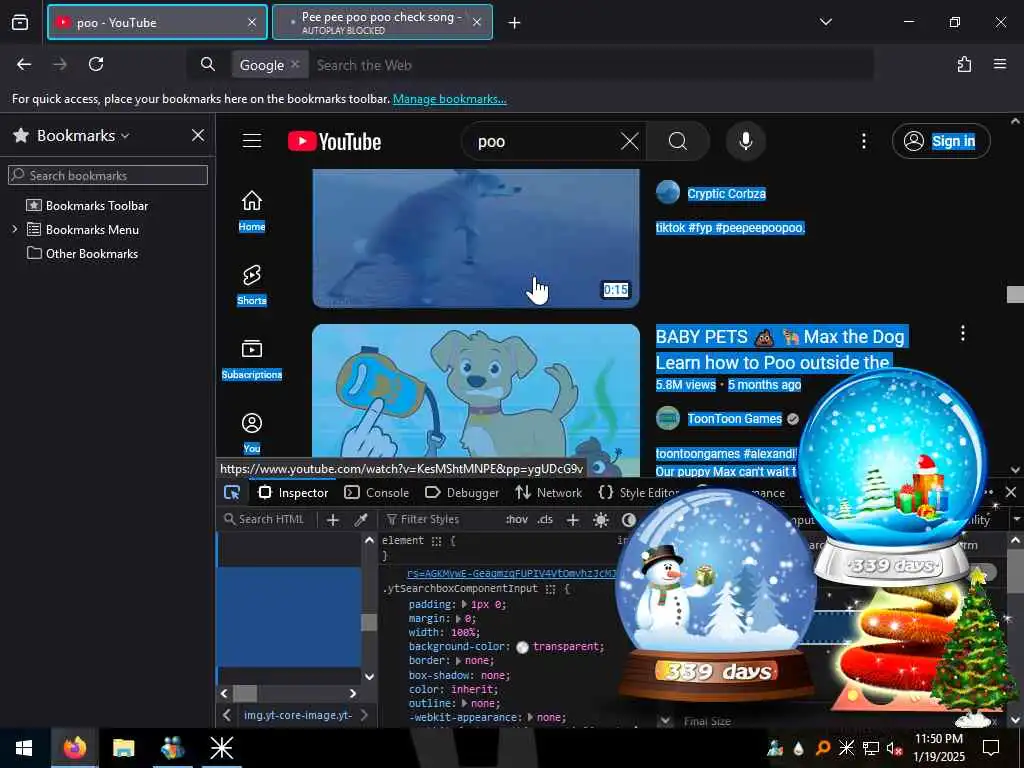
Task: Close the Bookmarks sidebar
Action: (x=198, y=135)
